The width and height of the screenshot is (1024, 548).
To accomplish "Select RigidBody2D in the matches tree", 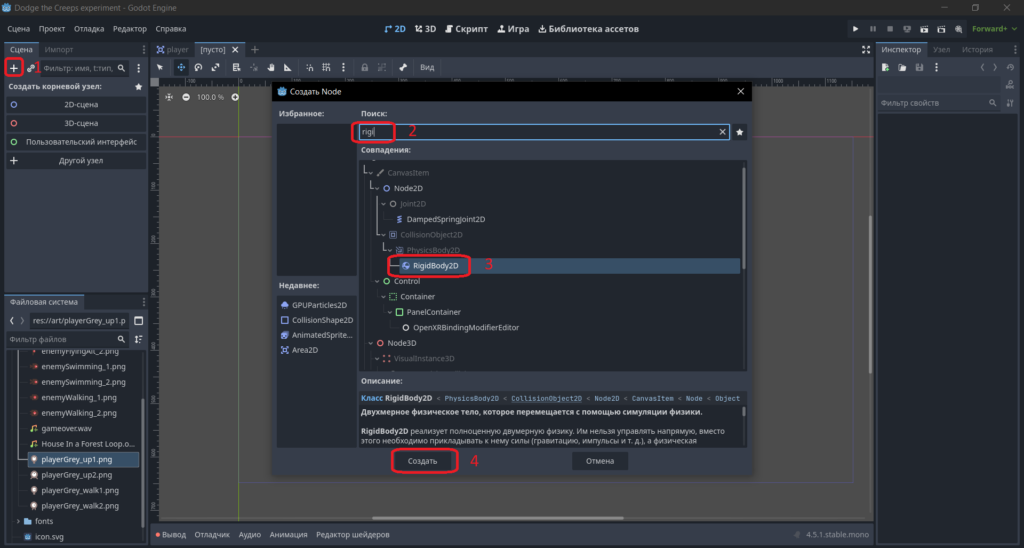I will click(436, 266).
